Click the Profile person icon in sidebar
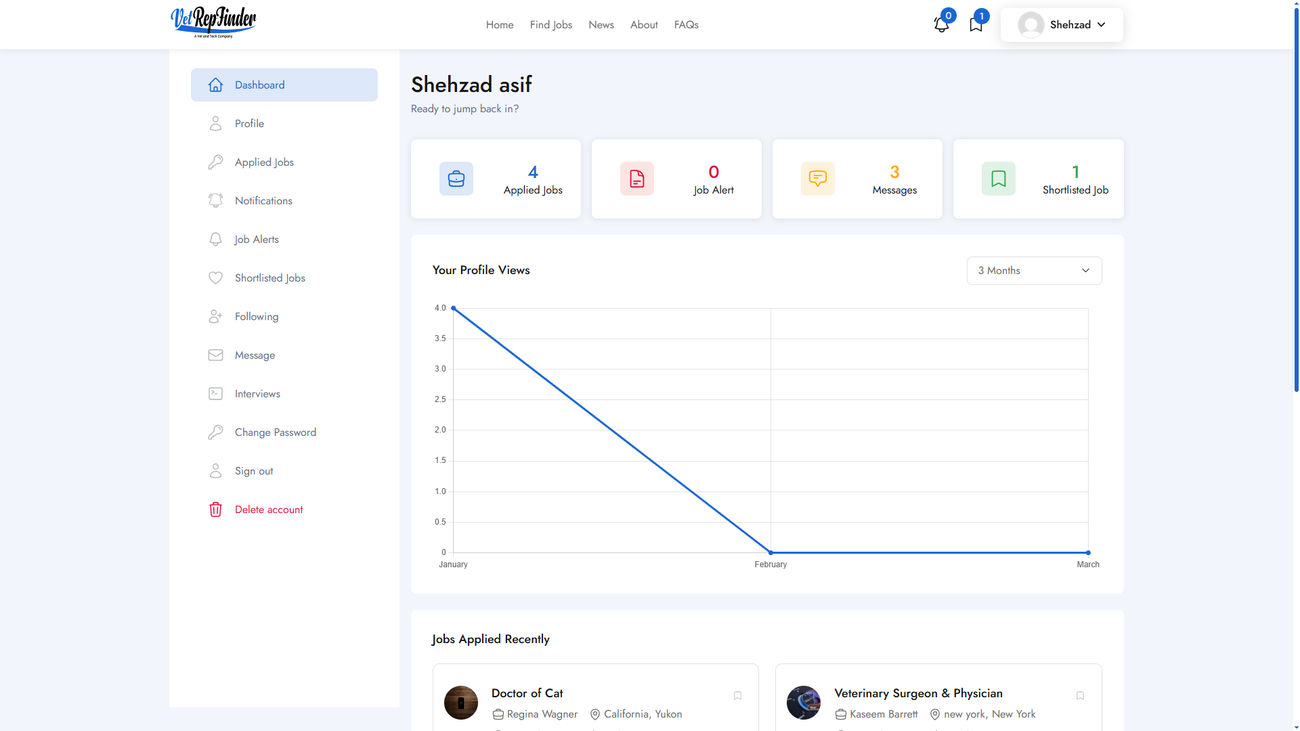The width and height of the screenshot is (1300, 731). 215,124
